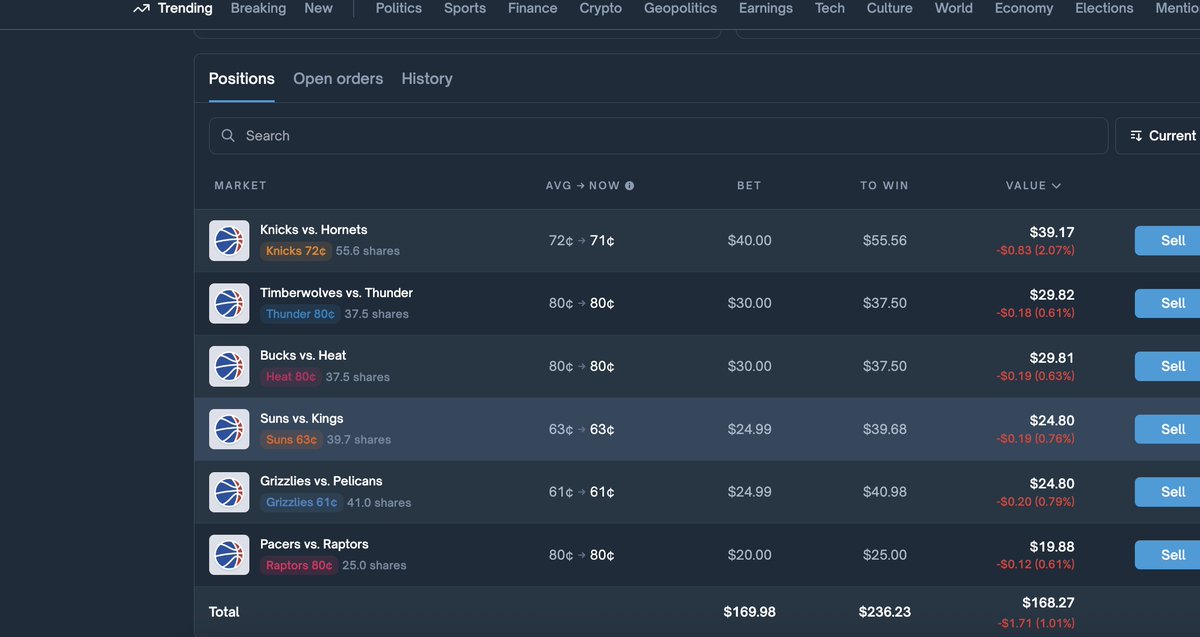Screen dimensions: 1200x637
Task: Click the $39.17 position value
Action: (x=1052, y=232)
